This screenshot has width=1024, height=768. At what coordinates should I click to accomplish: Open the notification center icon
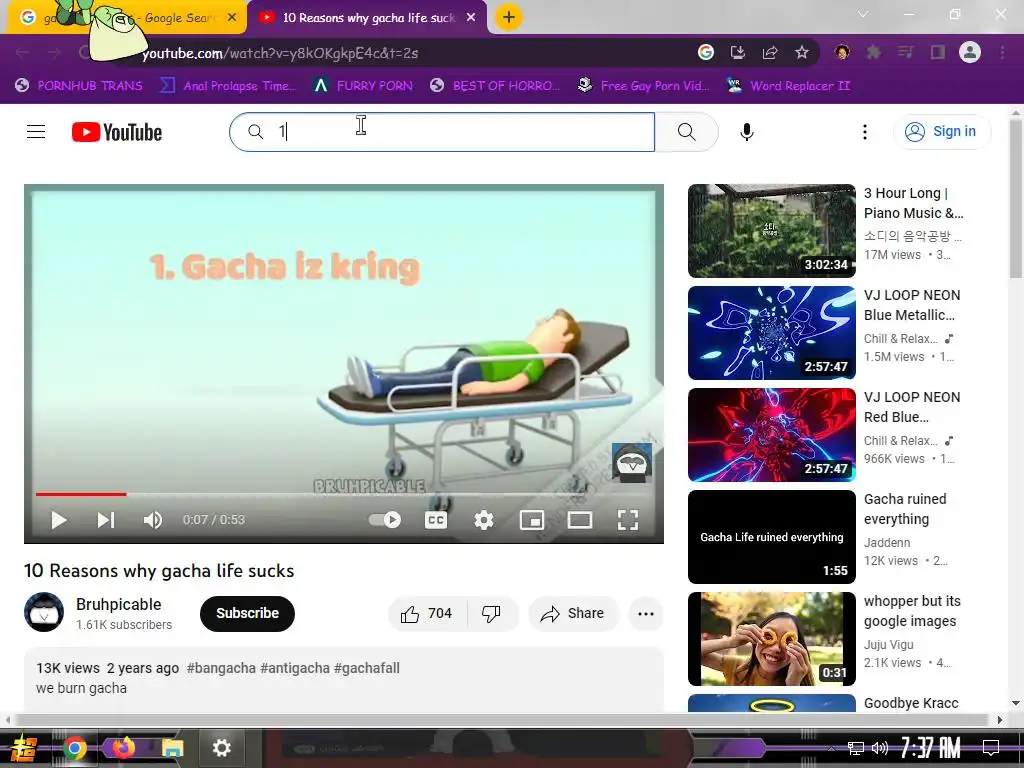(x=991, y=748)
